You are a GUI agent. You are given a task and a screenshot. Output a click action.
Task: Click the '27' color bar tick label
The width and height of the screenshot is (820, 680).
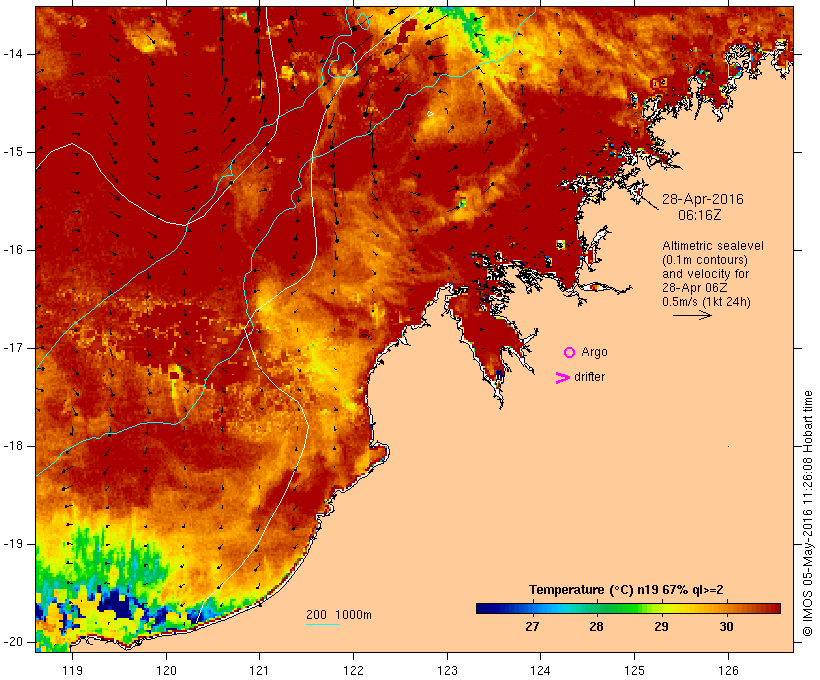(x=532, y=627)
